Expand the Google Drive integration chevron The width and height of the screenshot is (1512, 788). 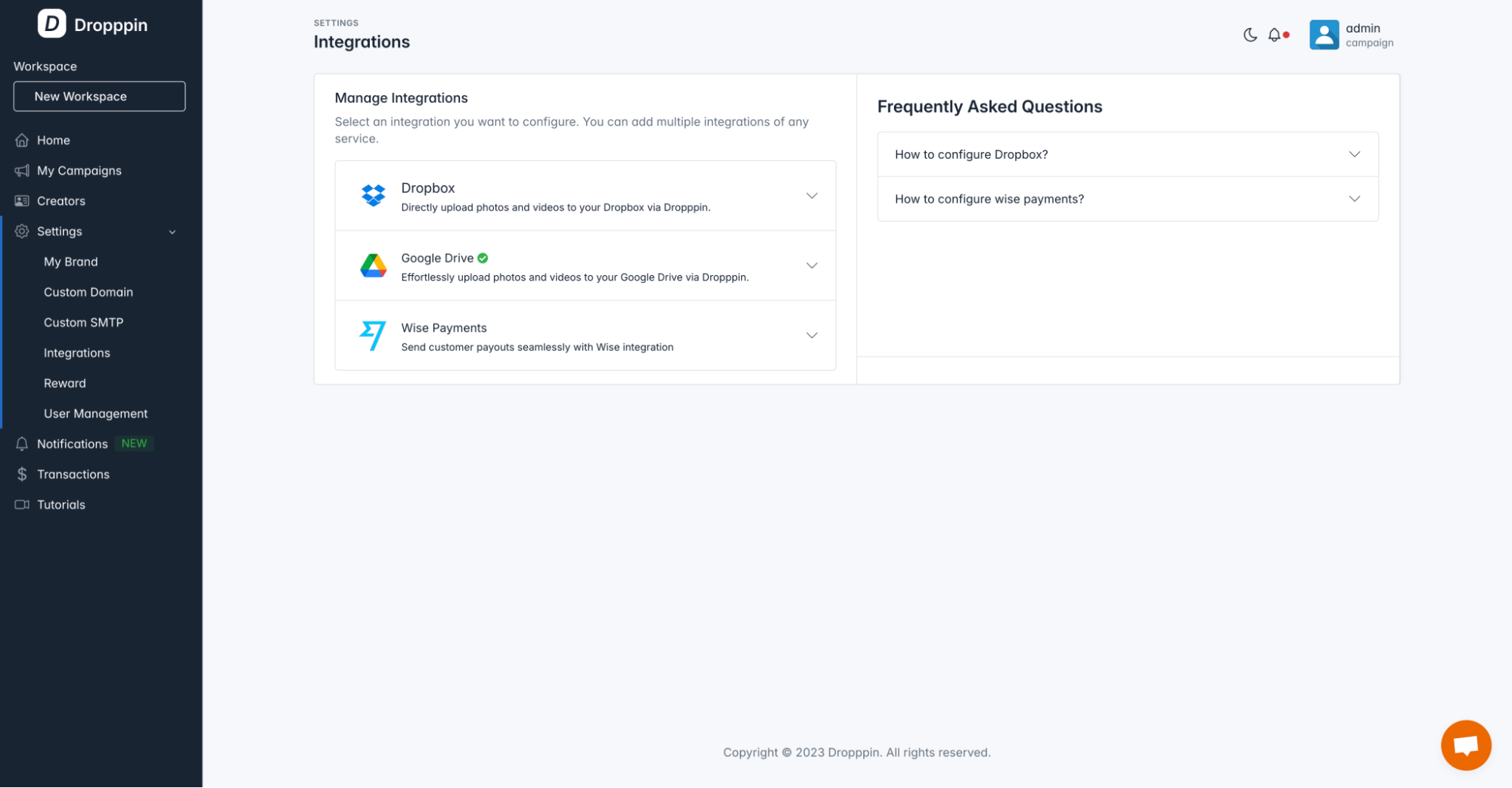point(811,265)
